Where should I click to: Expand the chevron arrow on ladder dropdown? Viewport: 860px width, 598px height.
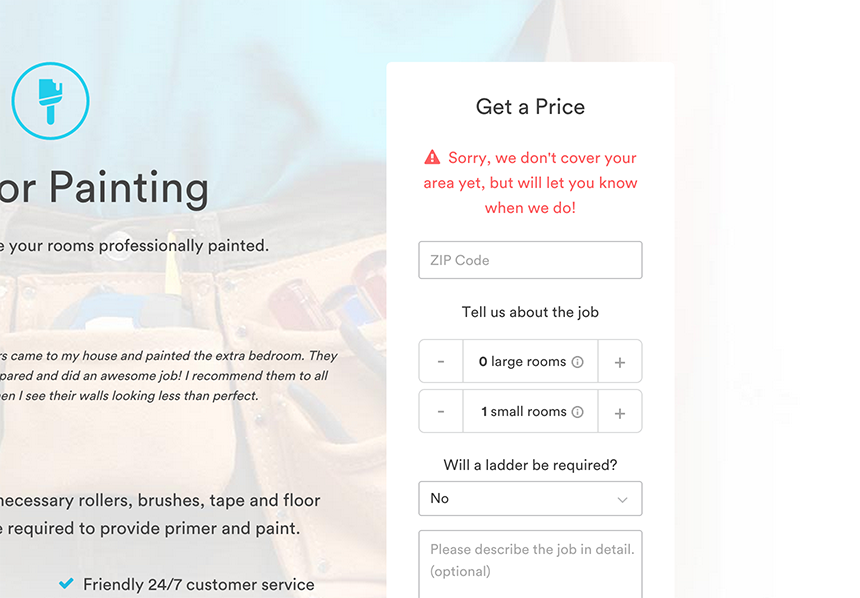[623, 499]
